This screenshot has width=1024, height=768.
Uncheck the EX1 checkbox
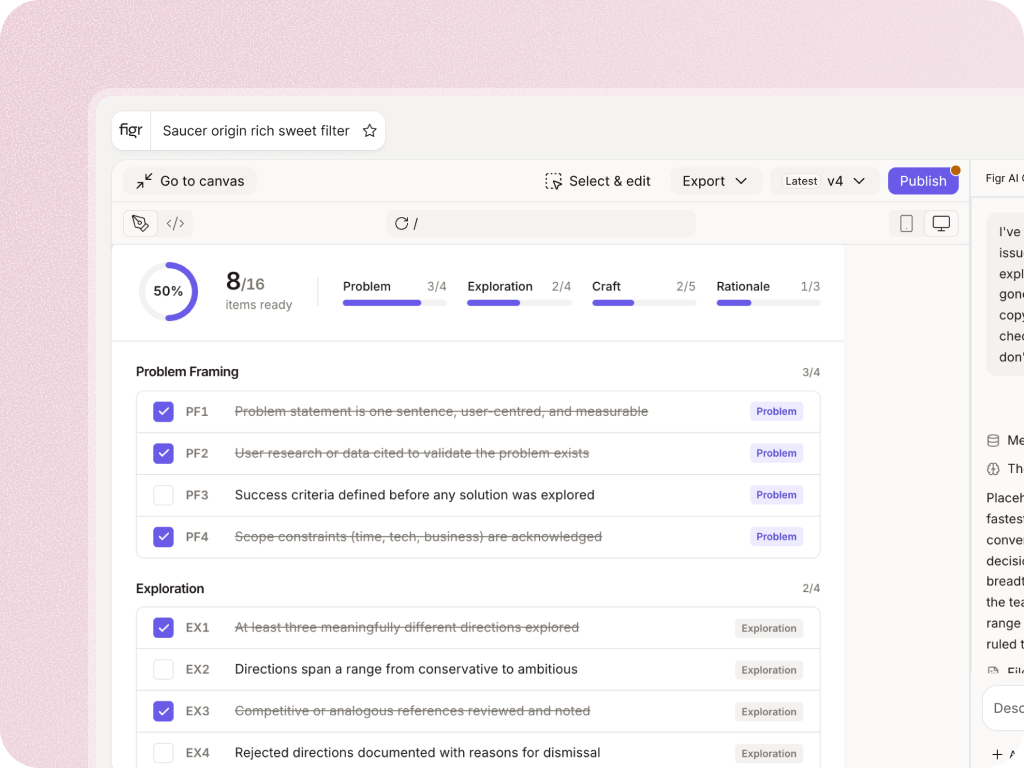(x=163, y=628)
